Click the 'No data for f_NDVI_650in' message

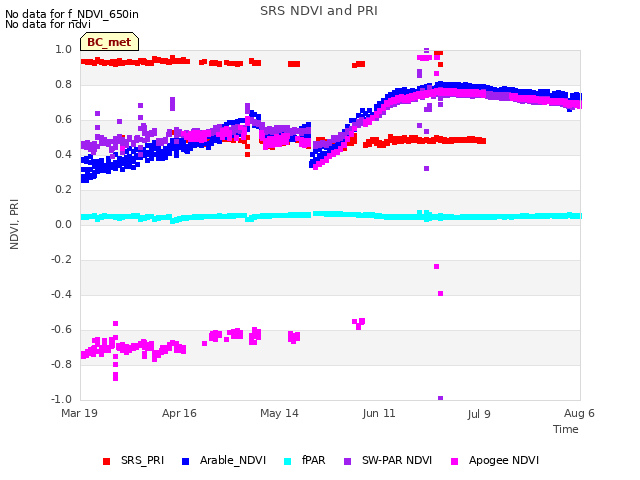pos(72,14)
